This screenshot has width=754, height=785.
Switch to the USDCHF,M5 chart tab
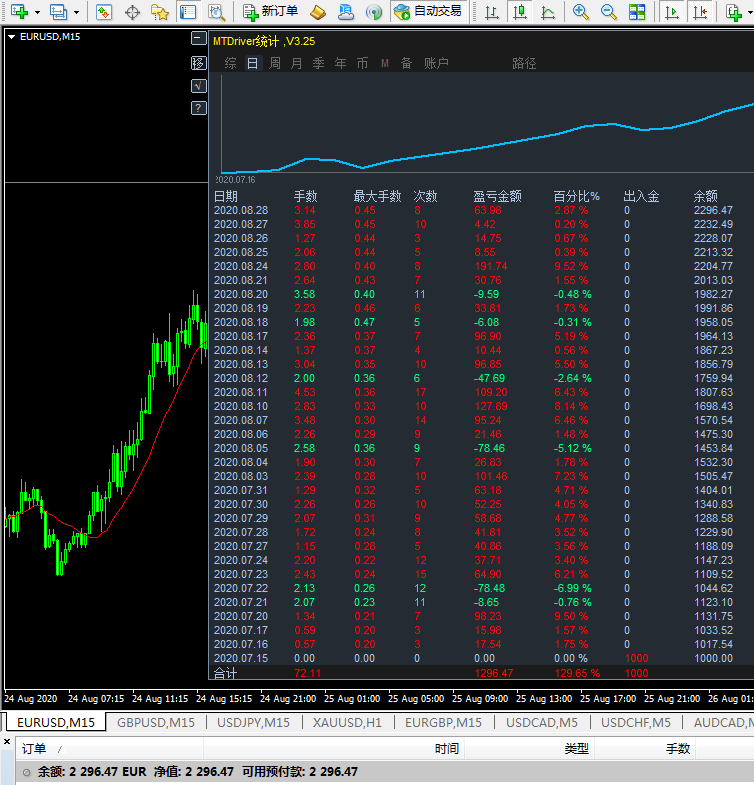tap(636, 722)
